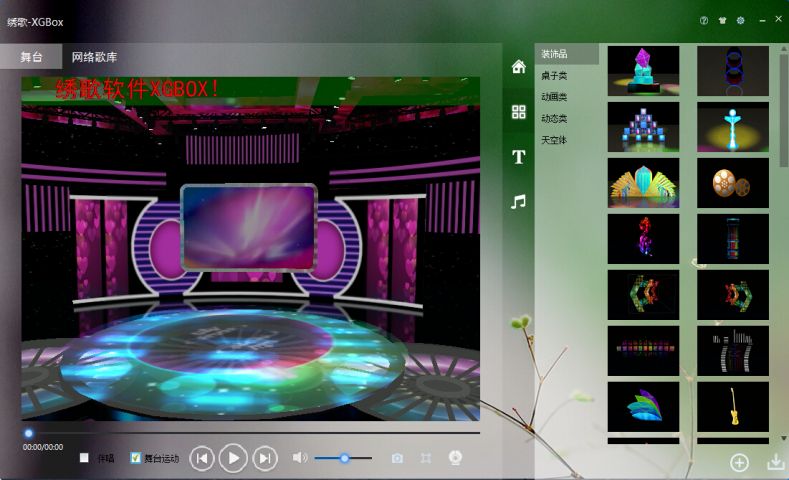The height and width of the screenshot is (480, 789).
Task: Select the 舞台 tab
Action: [x=31, y=57]
